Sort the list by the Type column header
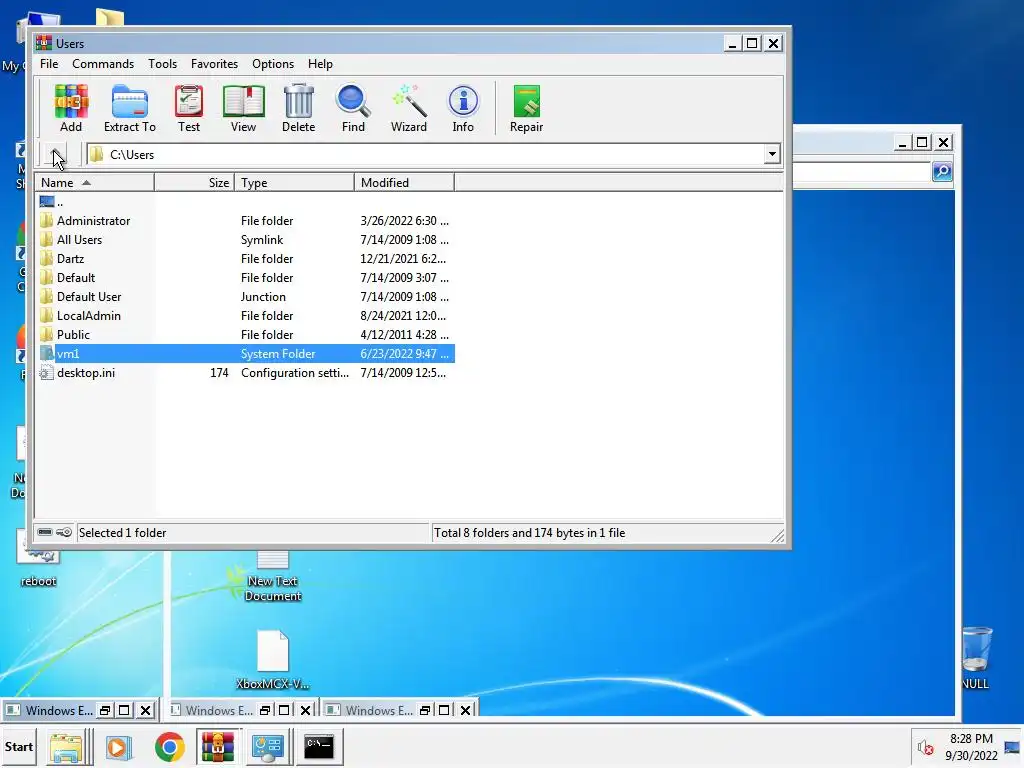 tap(295, 183)
